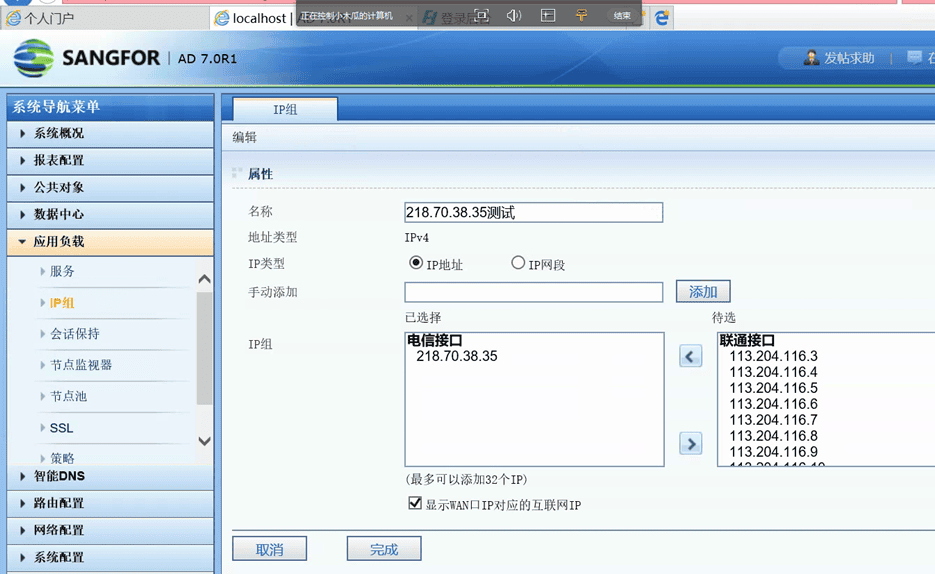Open IP组 submenu item in sidebar
The image size is (935, 574).
(62, 303)
